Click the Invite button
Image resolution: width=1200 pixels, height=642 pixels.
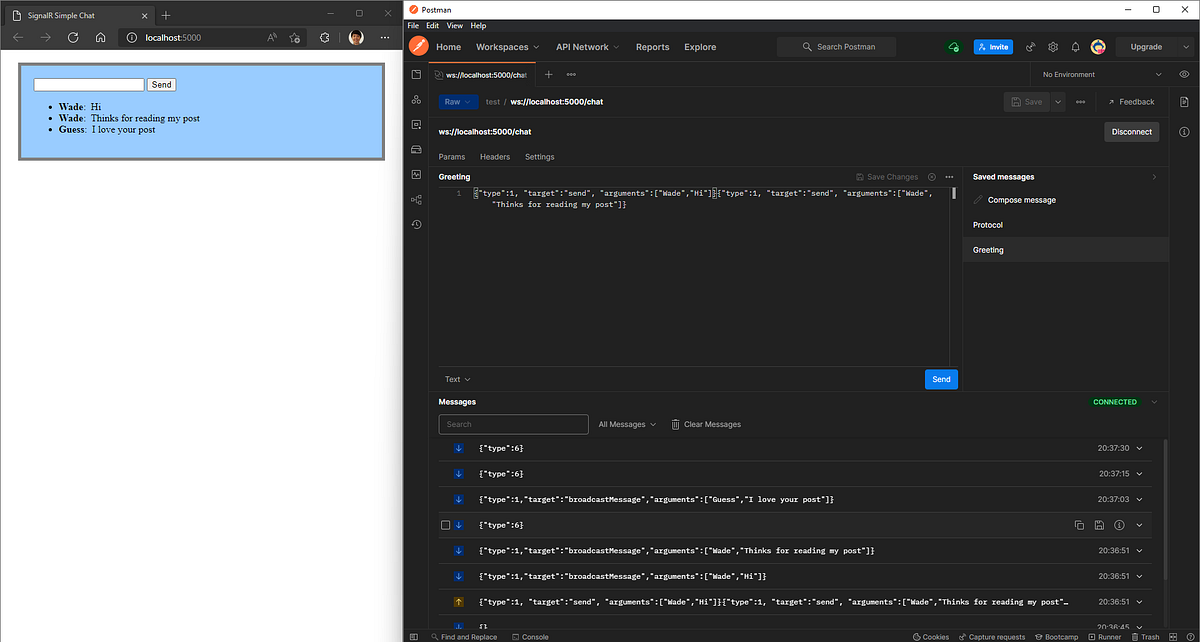pyautogui.click(x=993, y=47)
